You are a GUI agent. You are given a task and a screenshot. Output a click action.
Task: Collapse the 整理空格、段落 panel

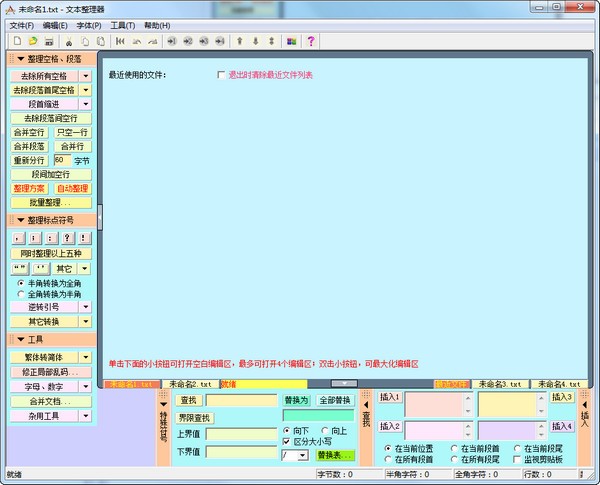pos(21,59)
